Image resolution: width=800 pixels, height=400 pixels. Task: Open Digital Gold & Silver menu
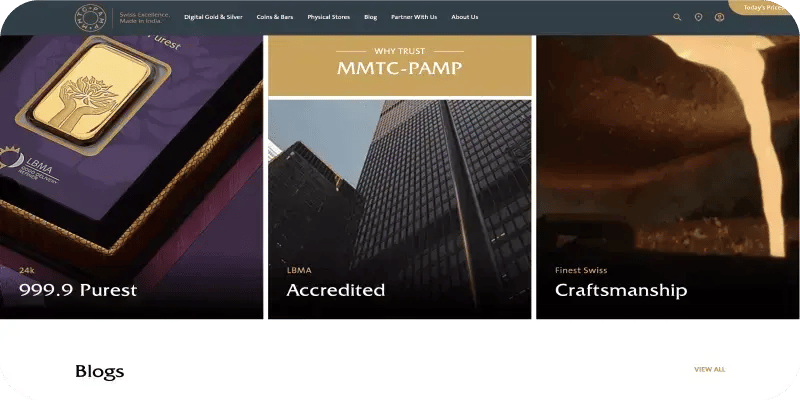[x=214, y=17]
